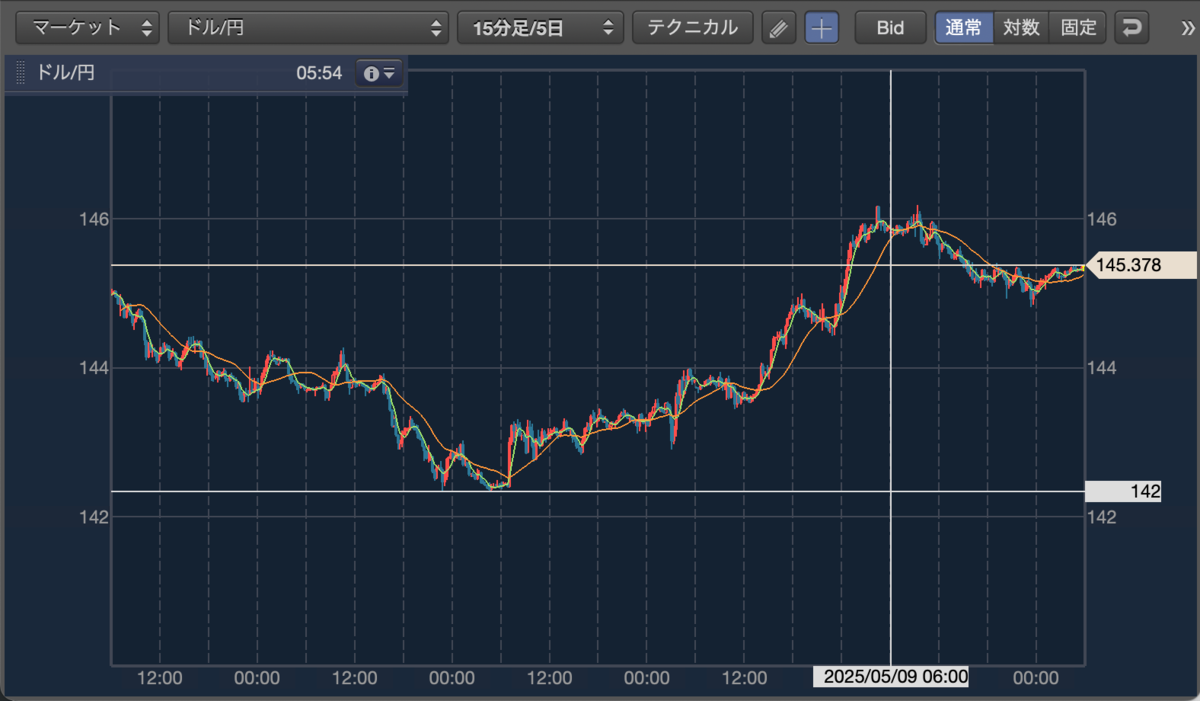The width and height of the screenshot is (1200, 701).
Task: Click the 142 horizontal line price label
Action: pos(1123,491)
